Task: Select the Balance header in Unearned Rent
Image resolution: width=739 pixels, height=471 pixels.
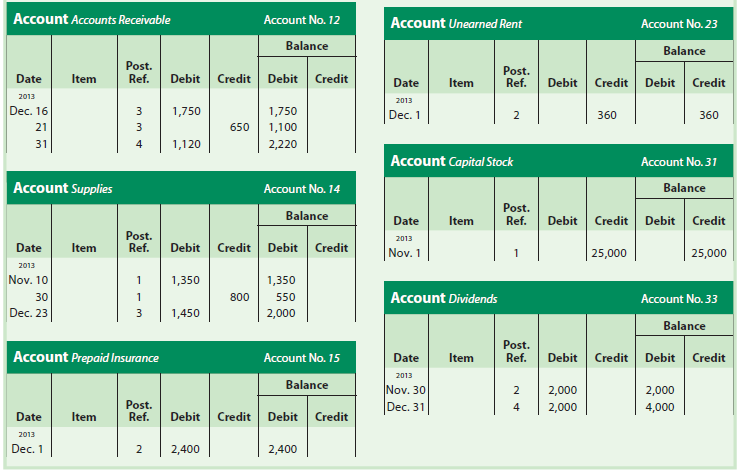Action: pyautogui.click(x=684, y=51)
